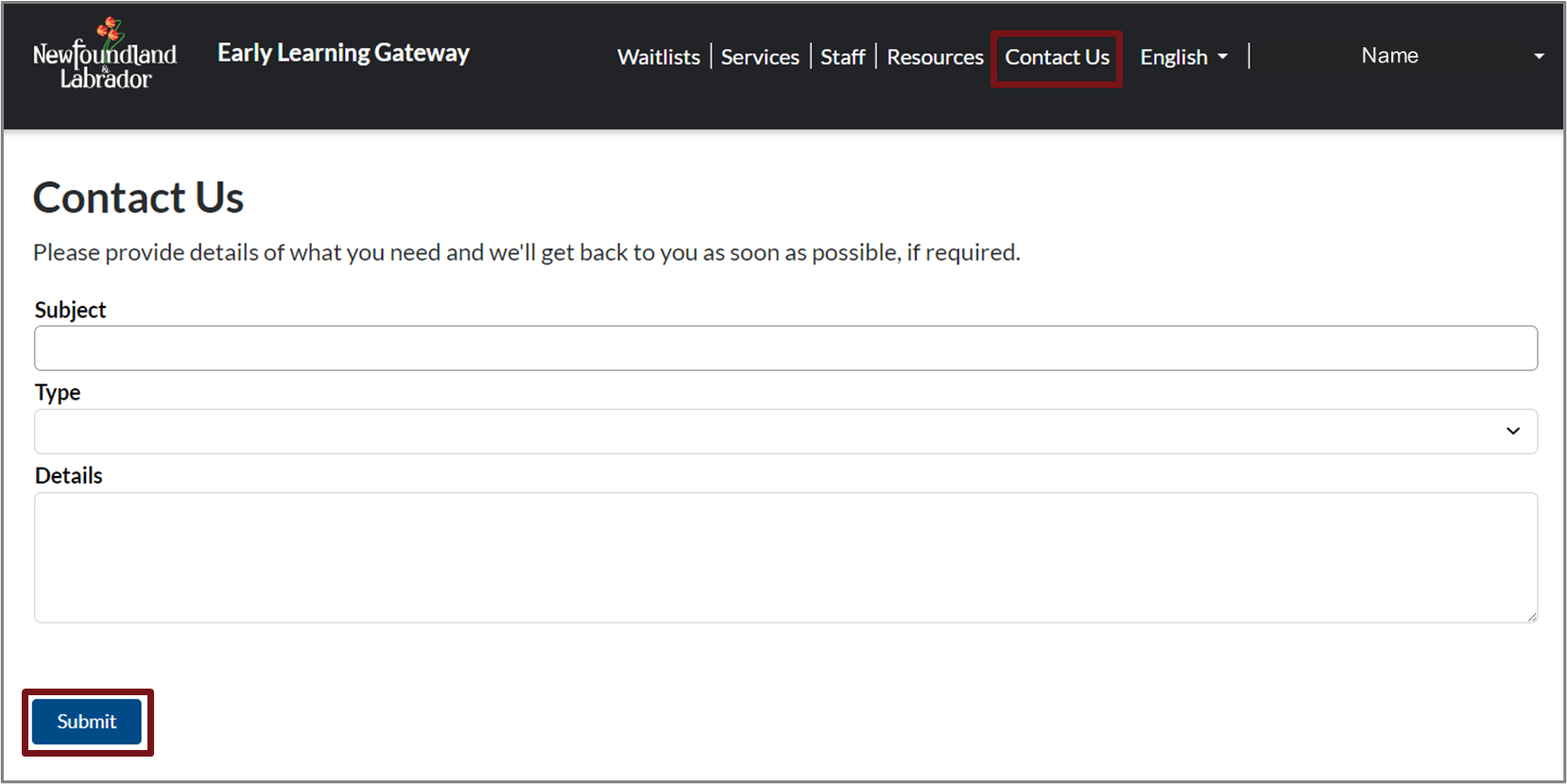Viewport: 1567px width, 784px height.
Task: Click inside the Details text area
Action: click(x=785, y=557)
